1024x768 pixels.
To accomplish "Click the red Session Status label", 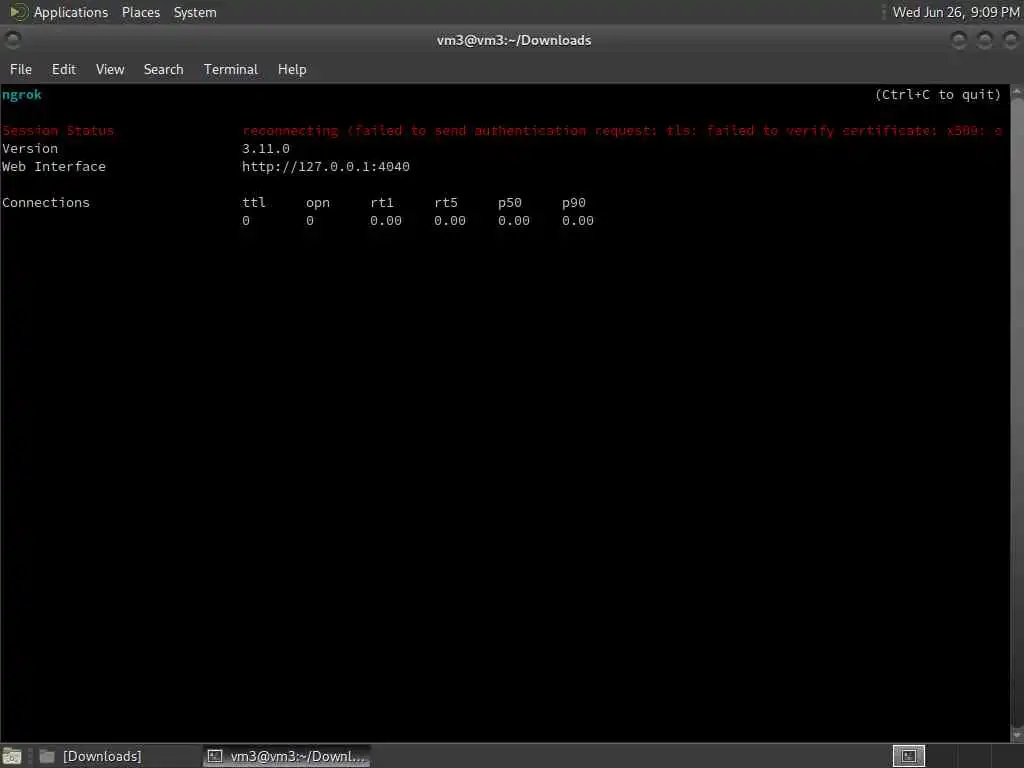I will pos(58,131).
